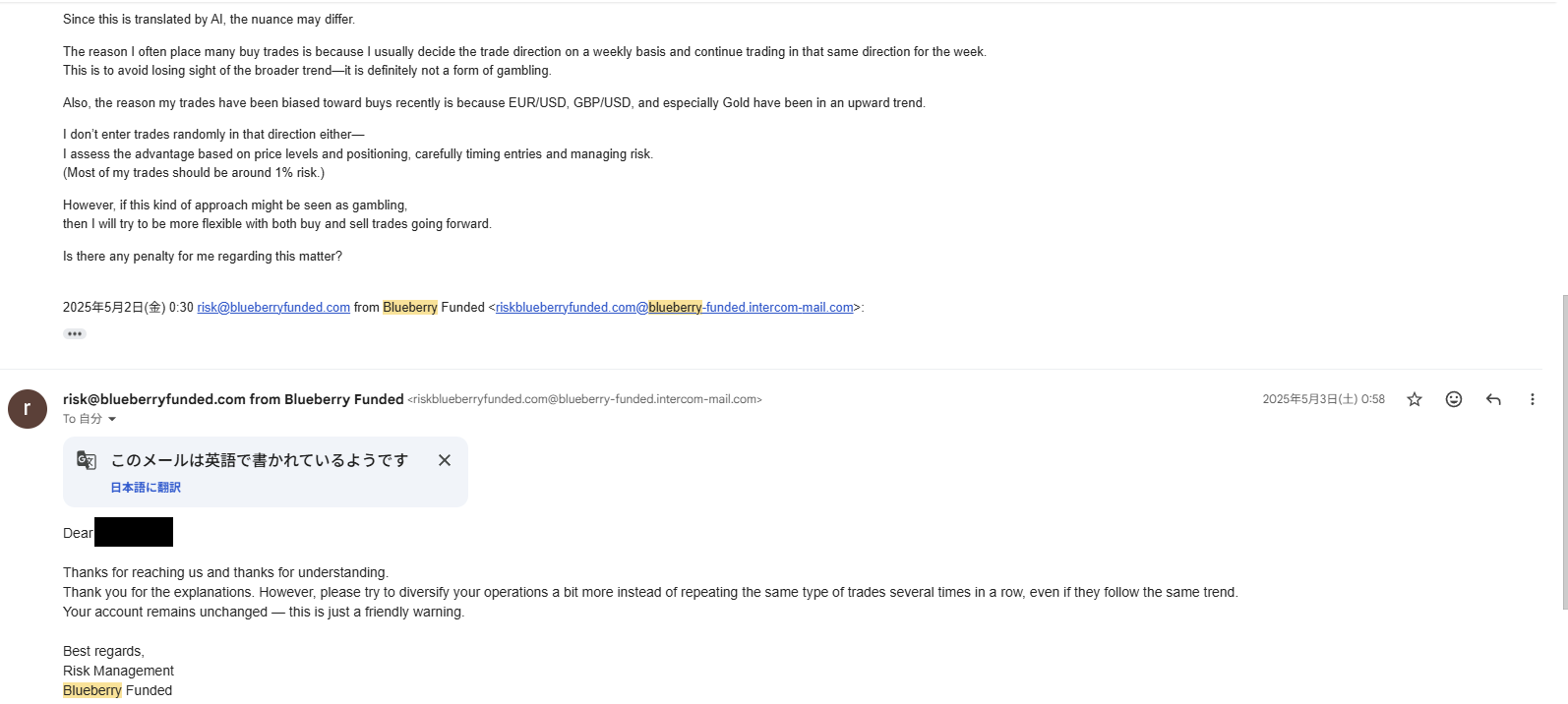Star this email from Blueberry Funded
Screen dimensions: 1568x704
(x=1415, y=399)
